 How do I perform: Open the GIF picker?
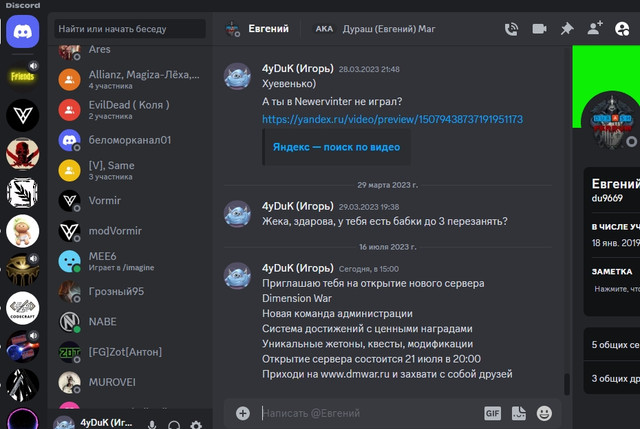(x=492, y=413)
